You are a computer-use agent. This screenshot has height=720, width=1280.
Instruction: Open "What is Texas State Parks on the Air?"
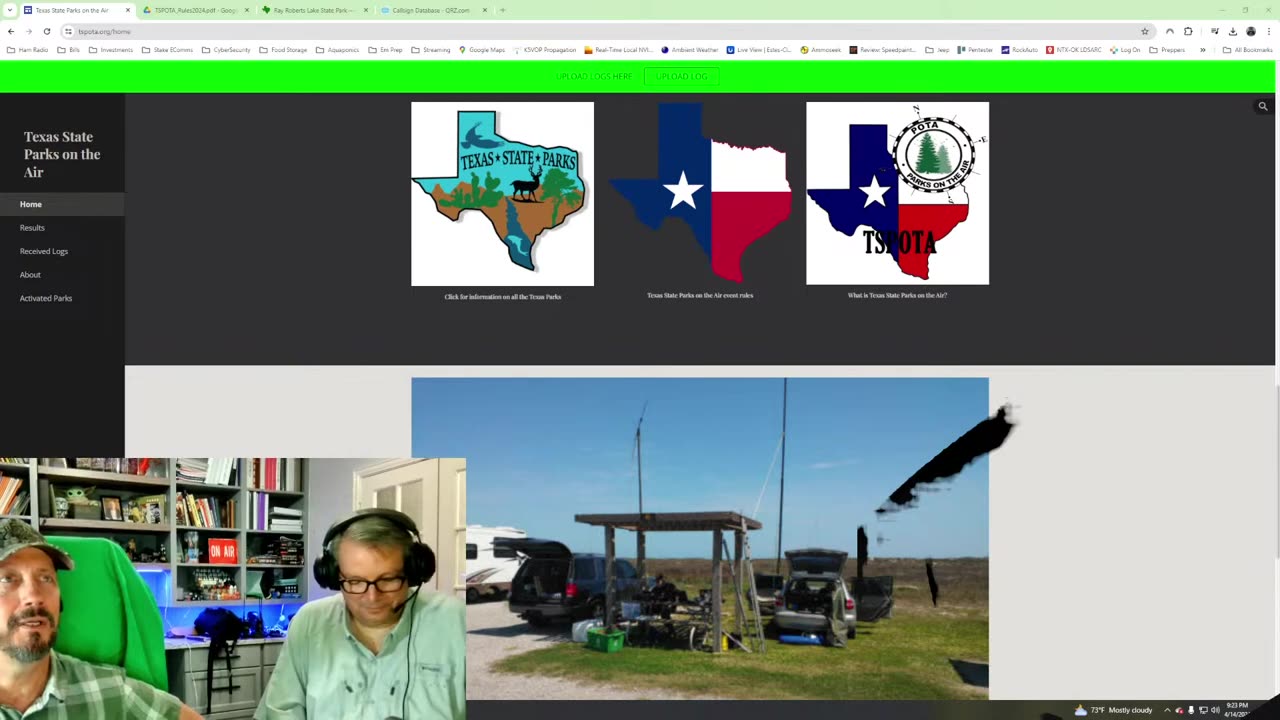click(897, 296)
